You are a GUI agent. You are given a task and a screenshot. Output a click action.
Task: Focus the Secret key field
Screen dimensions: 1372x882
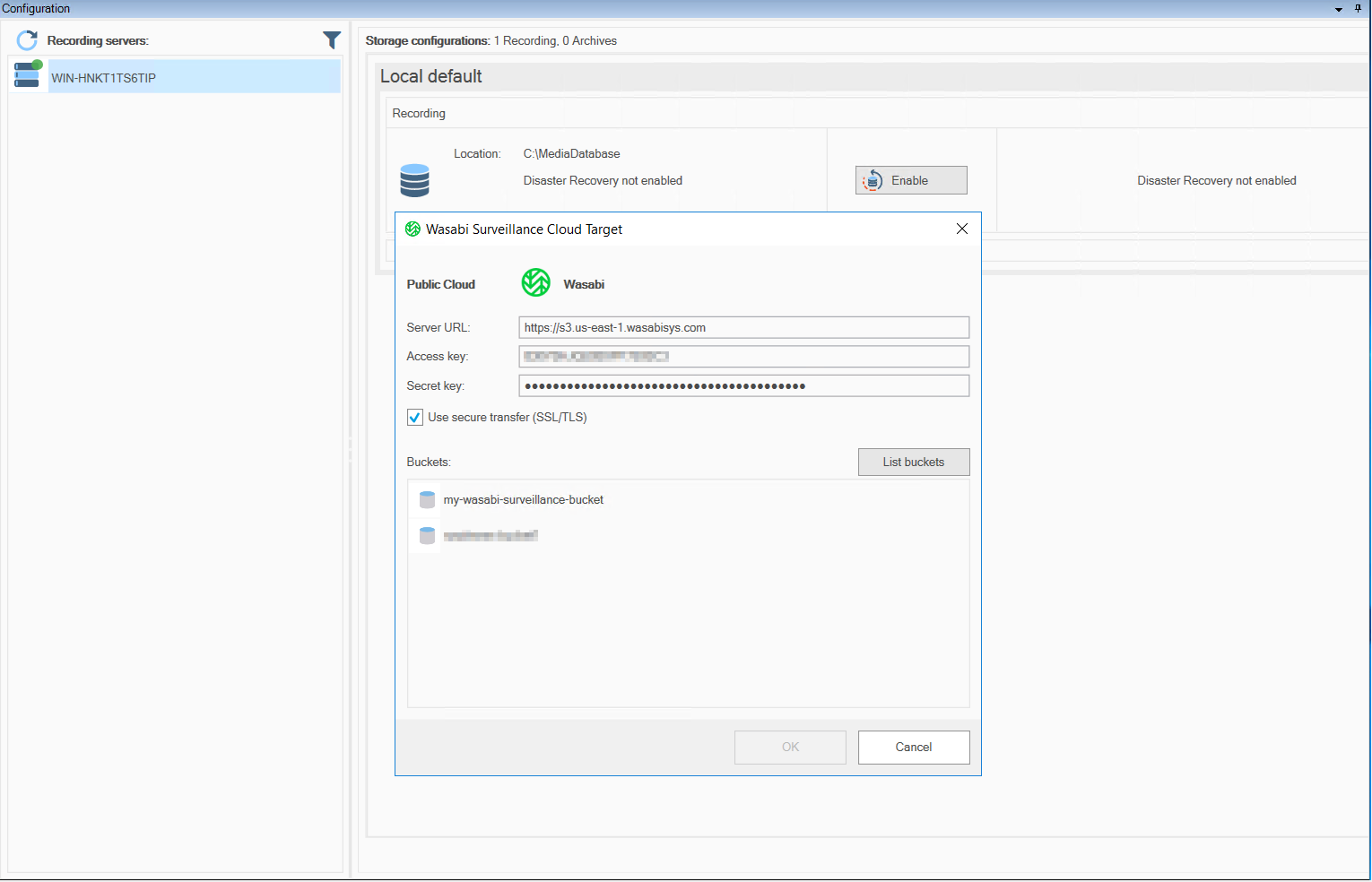(744, 386)
